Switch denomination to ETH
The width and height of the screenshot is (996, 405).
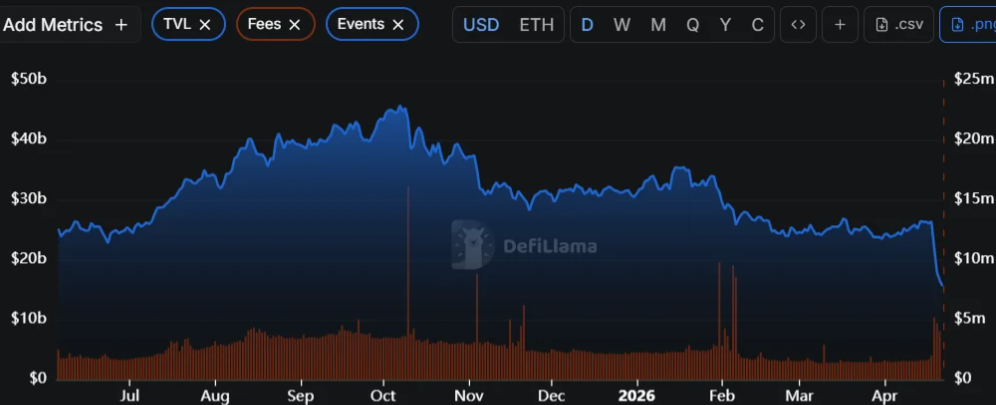[536, 25]
